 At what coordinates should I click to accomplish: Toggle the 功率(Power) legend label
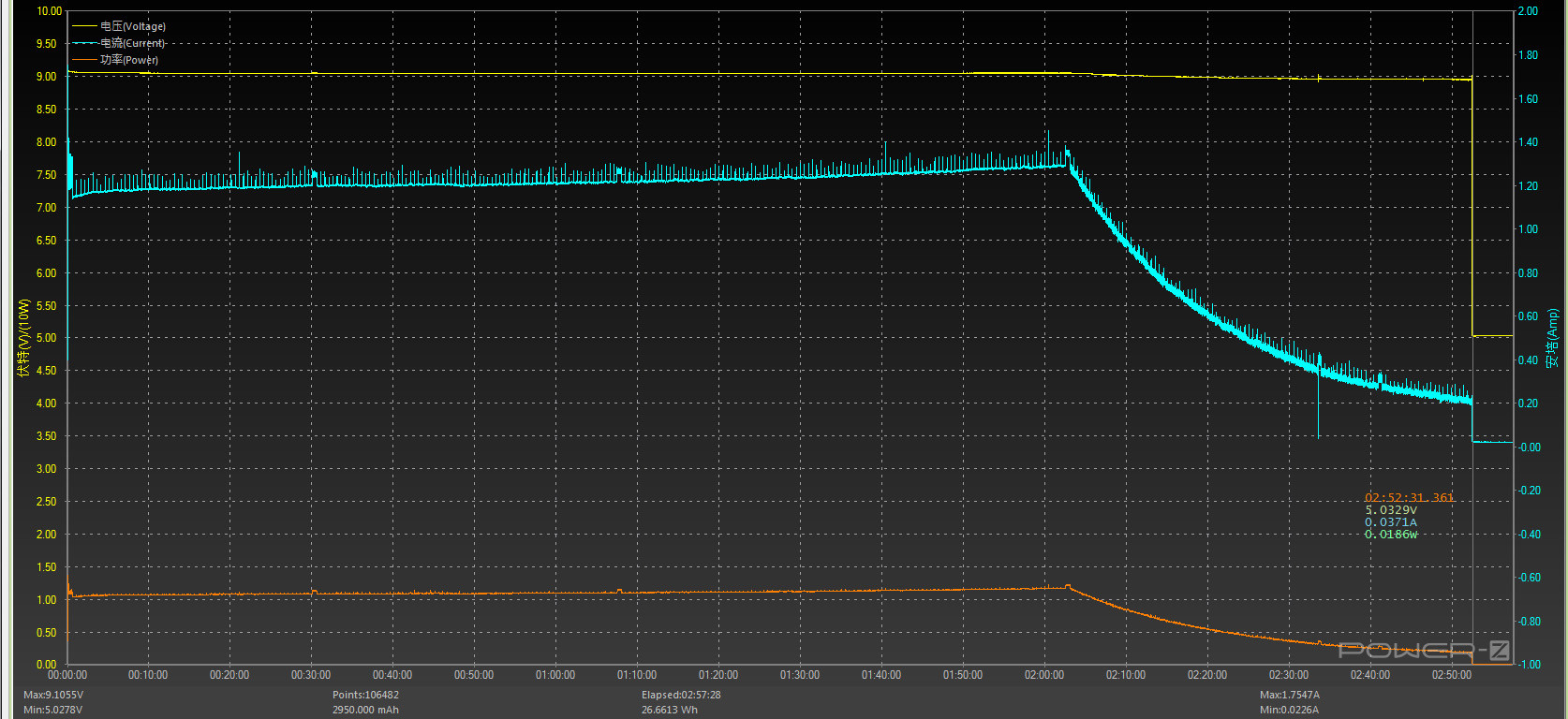pos(129,60)
